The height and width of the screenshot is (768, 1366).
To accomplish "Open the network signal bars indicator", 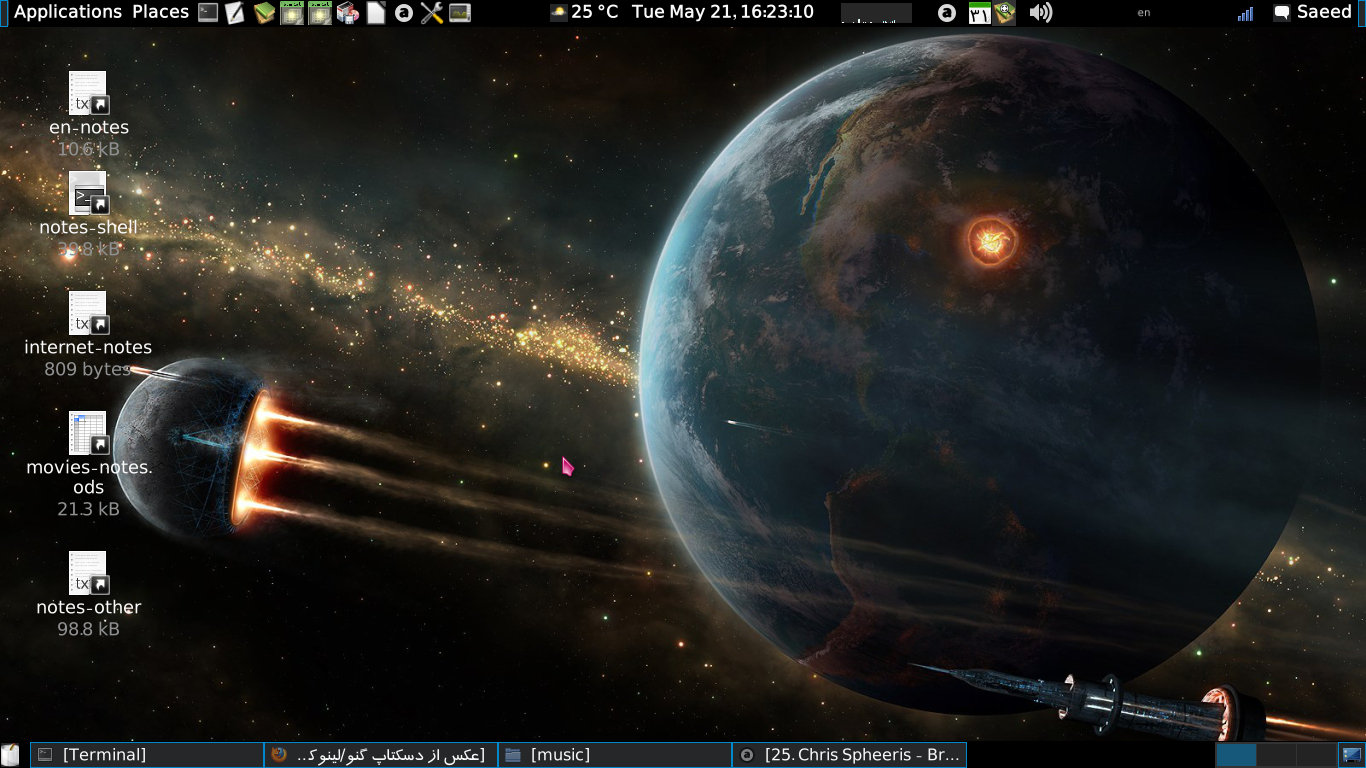I will (x=1246, y=13).
